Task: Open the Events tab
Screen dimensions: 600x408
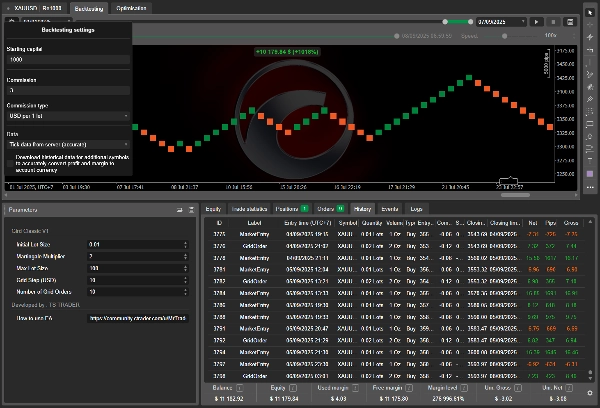Action: tap(390, 208)
